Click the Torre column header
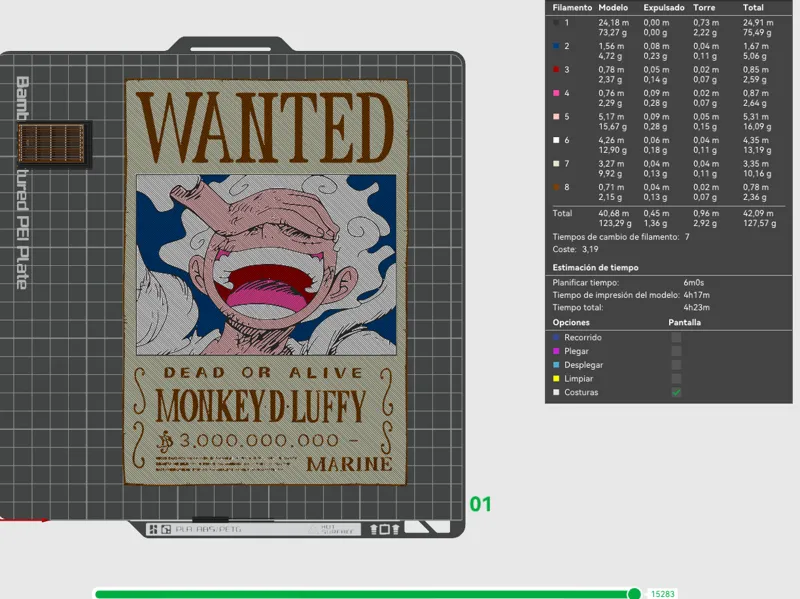The width and height of the screenshot is (800, 599). pyautogui.click(x=704, y=8)
